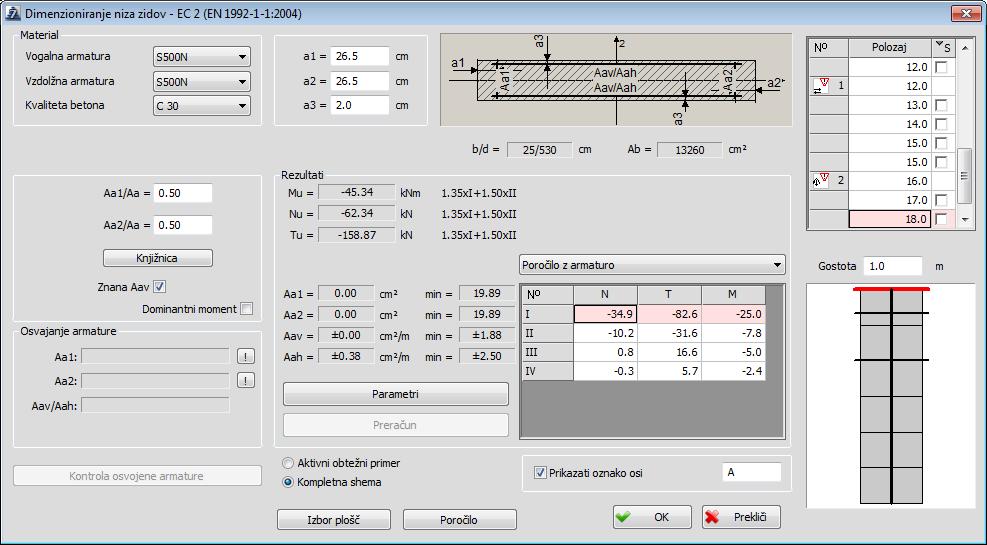
Task: Select the Kompletna shema radio button
Action: [288, 482]
